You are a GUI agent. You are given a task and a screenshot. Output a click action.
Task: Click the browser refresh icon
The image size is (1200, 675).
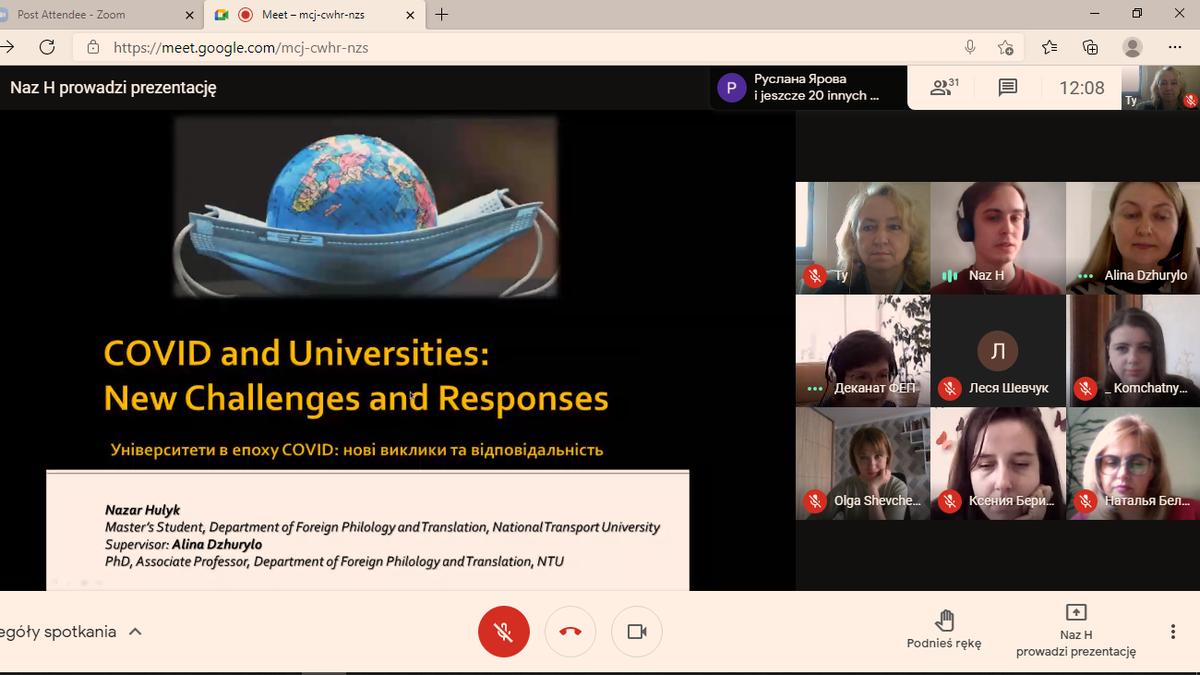pos(47,47)
